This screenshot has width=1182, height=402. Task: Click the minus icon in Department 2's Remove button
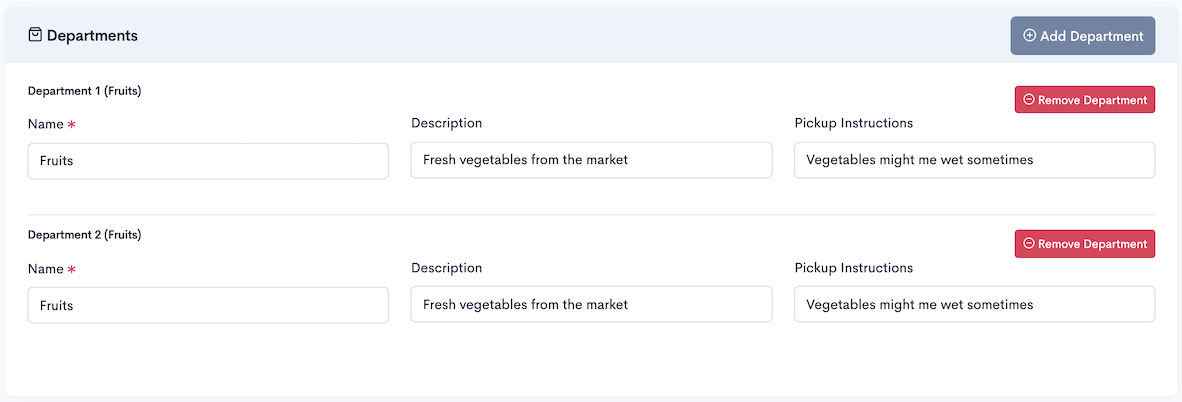coord(1029,244)
